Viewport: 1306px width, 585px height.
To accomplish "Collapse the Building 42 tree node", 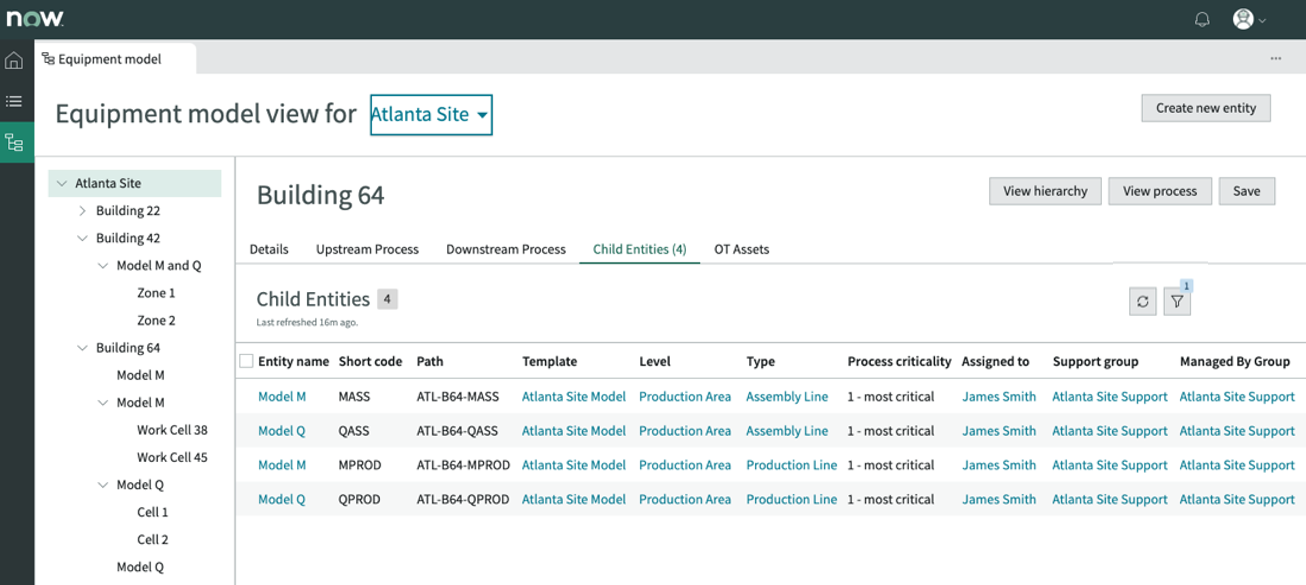I will [83, 238].
